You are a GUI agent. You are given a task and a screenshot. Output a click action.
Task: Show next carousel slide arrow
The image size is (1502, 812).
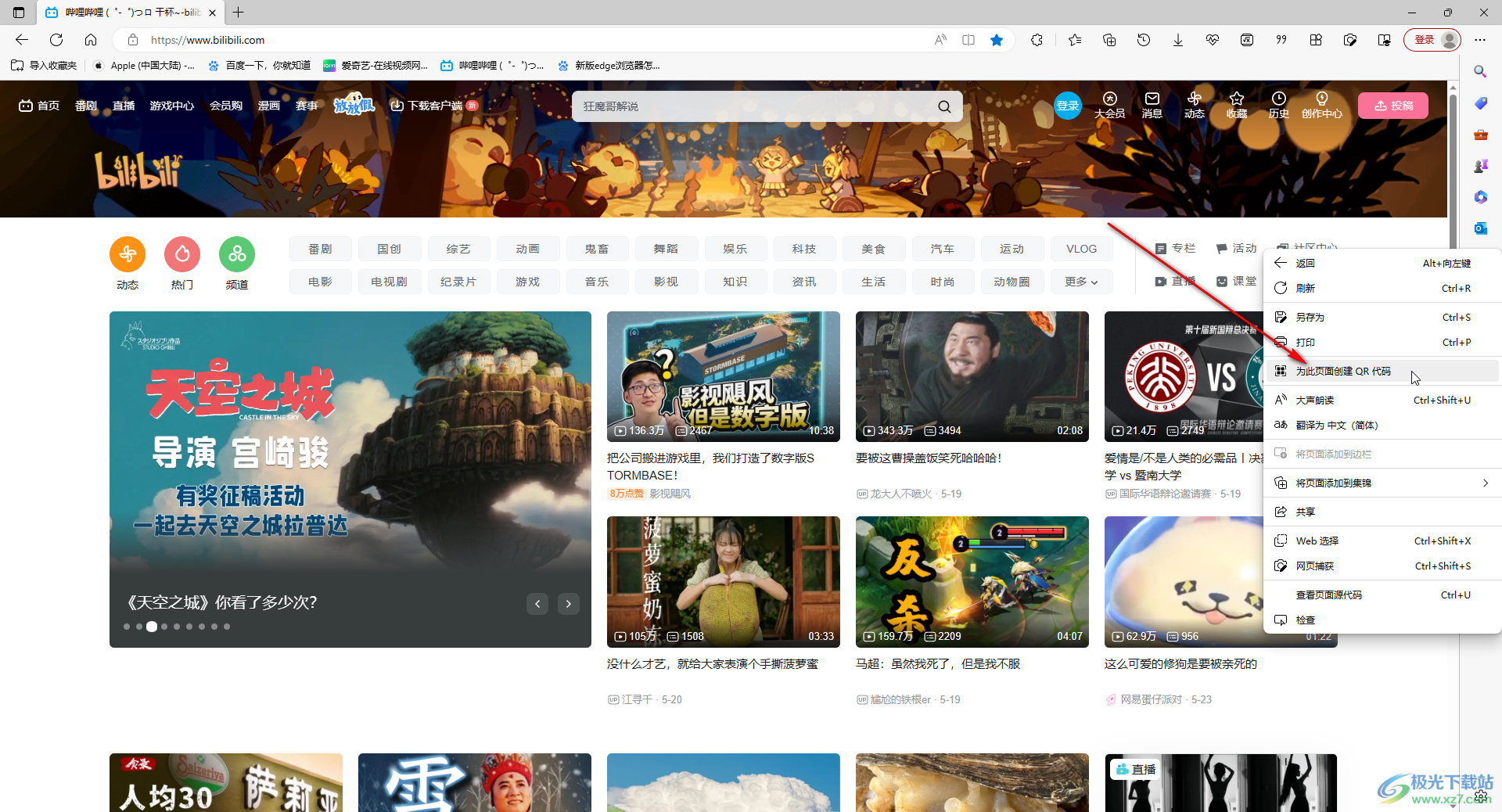569,603
